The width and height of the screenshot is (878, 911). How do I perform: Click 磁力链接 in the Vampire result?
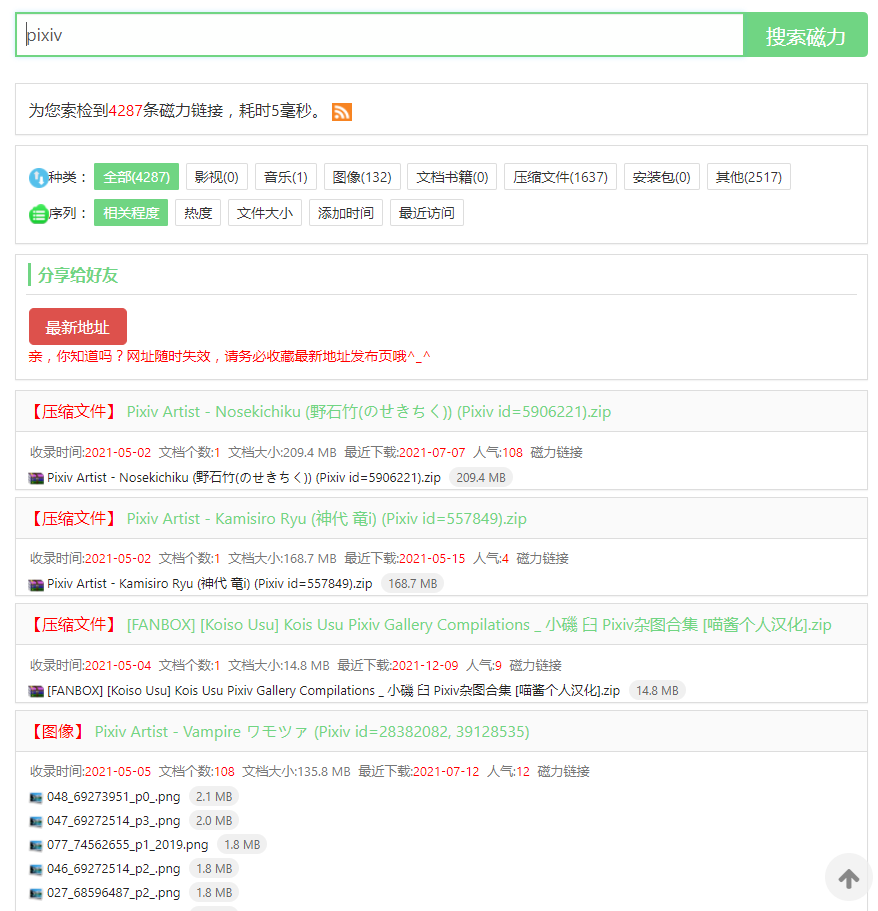tap(564, 772)
